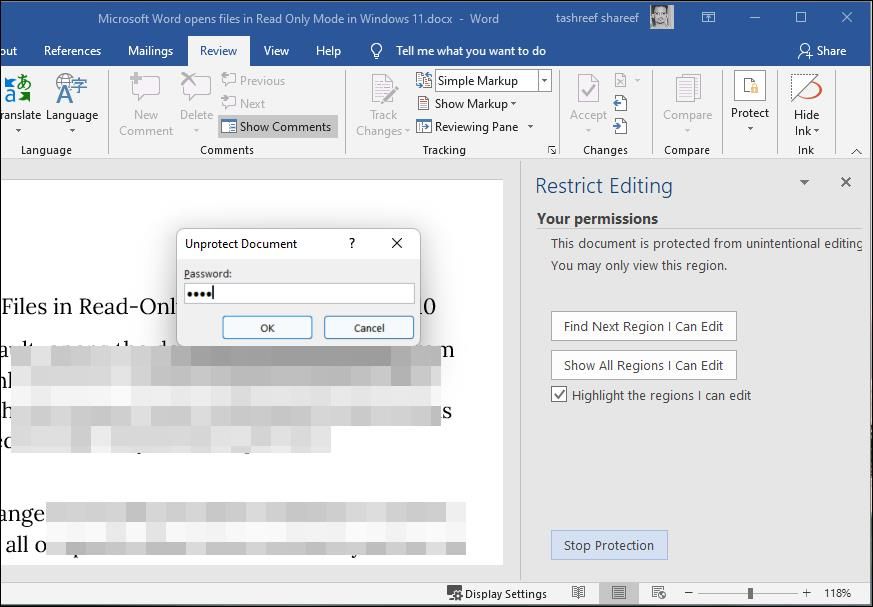Open the Show Markup dropdown

coord(466,104)
